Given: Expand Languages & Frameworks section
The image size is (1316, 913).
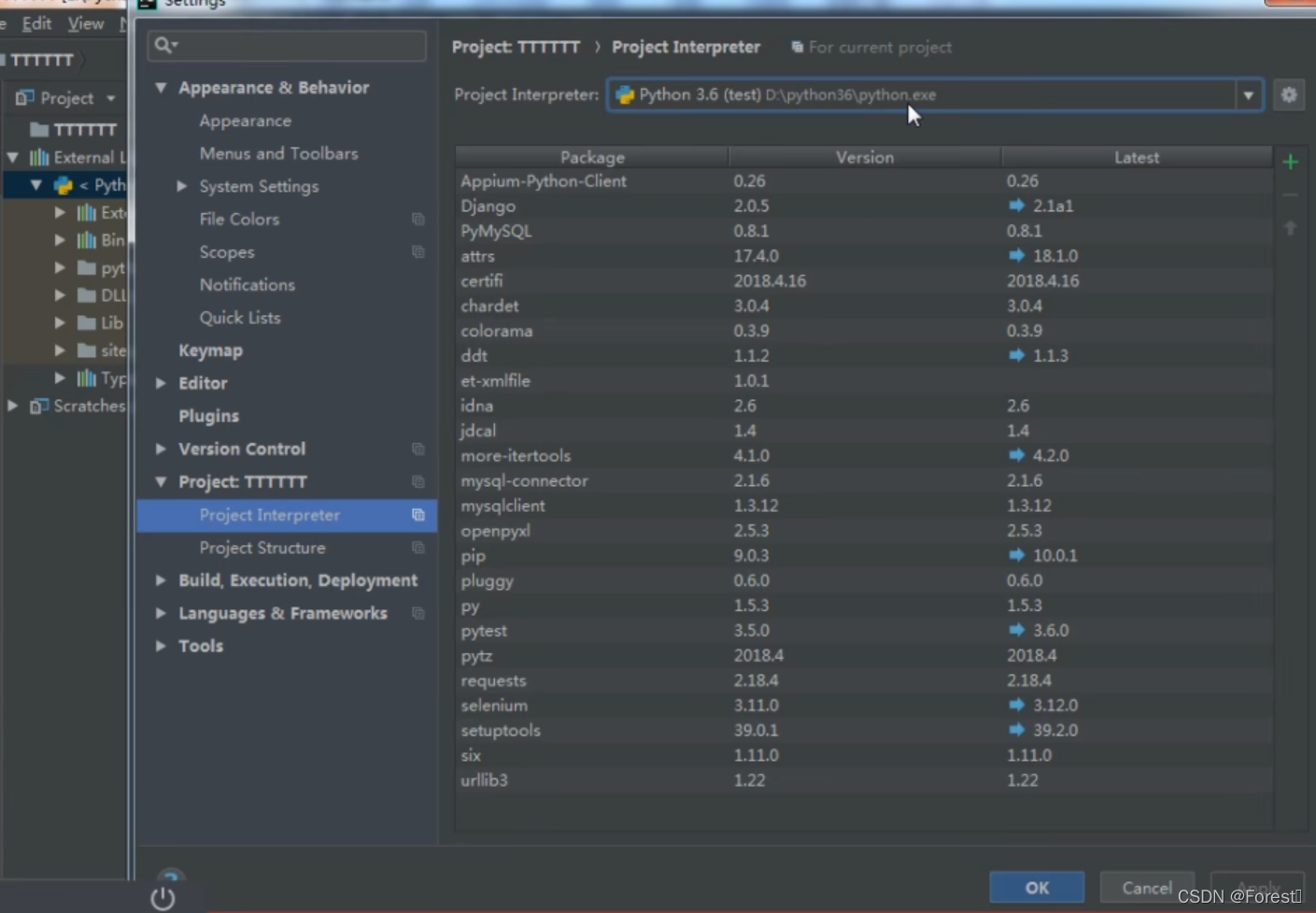Looking at the screenshot, I should click(x=161, y=613).
